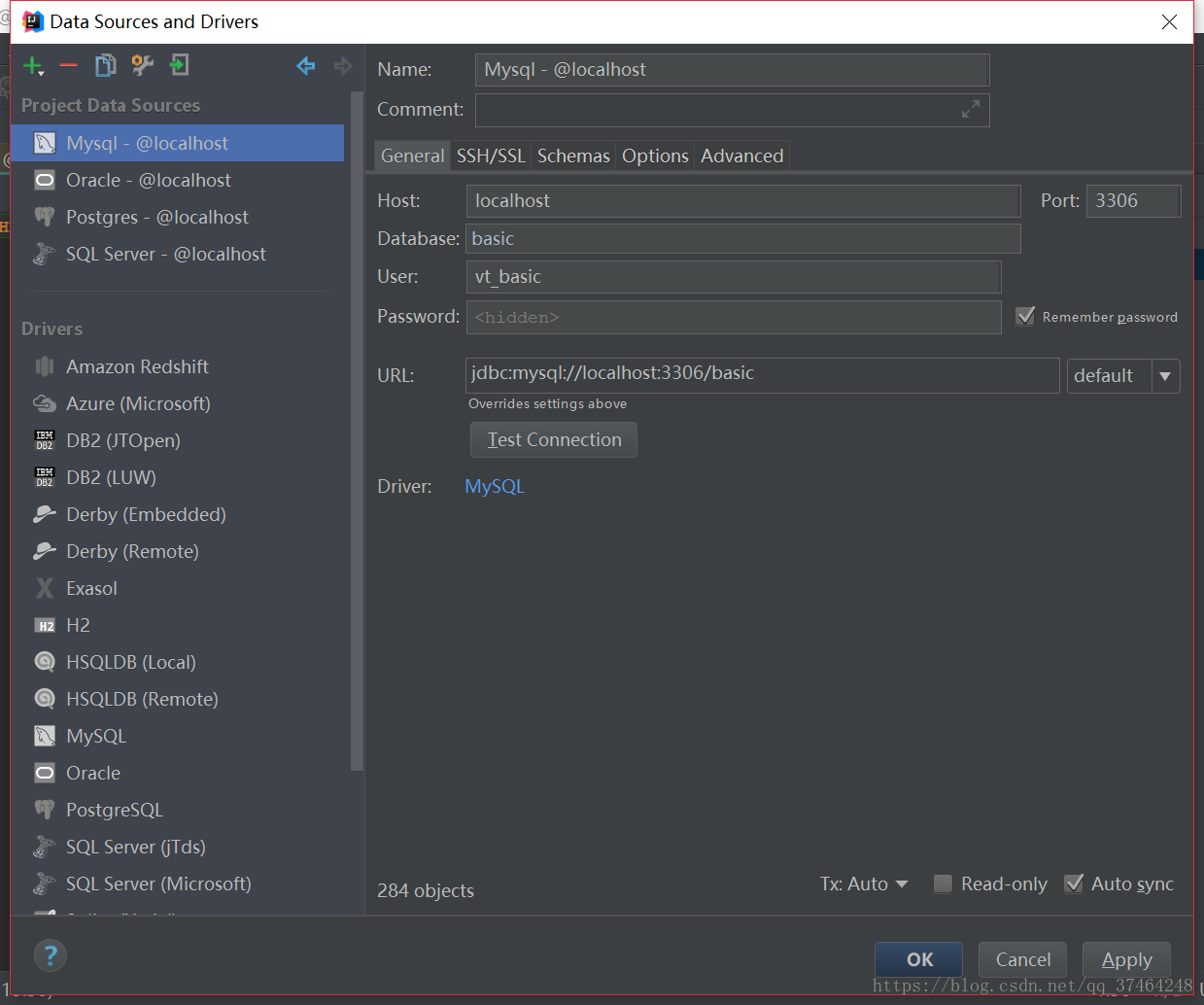Click the Database input field
This screenshot has width=1204, height=1005.
pyautogui.click(x=743, y=239)
